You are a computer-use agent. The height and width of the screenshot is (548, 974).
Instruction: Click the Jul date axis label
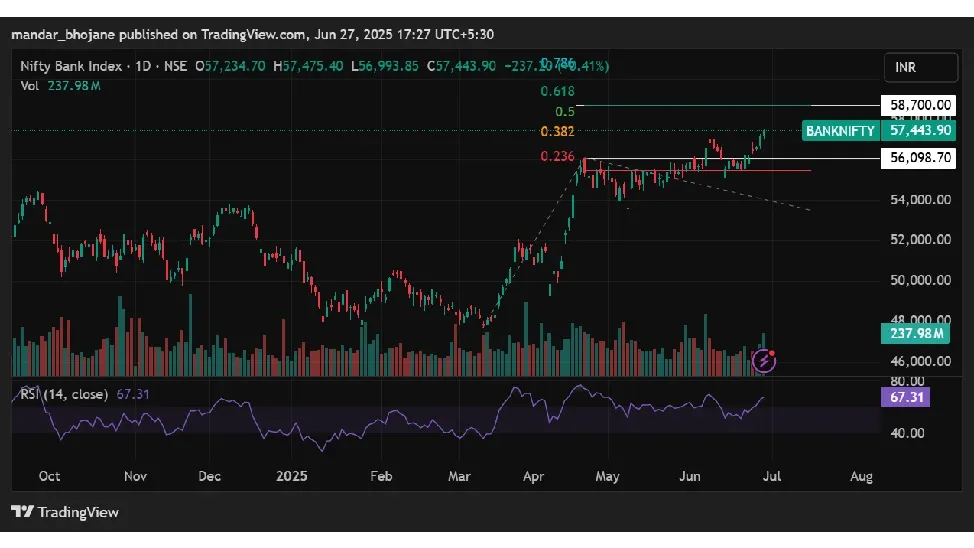(x=771, y=476)
